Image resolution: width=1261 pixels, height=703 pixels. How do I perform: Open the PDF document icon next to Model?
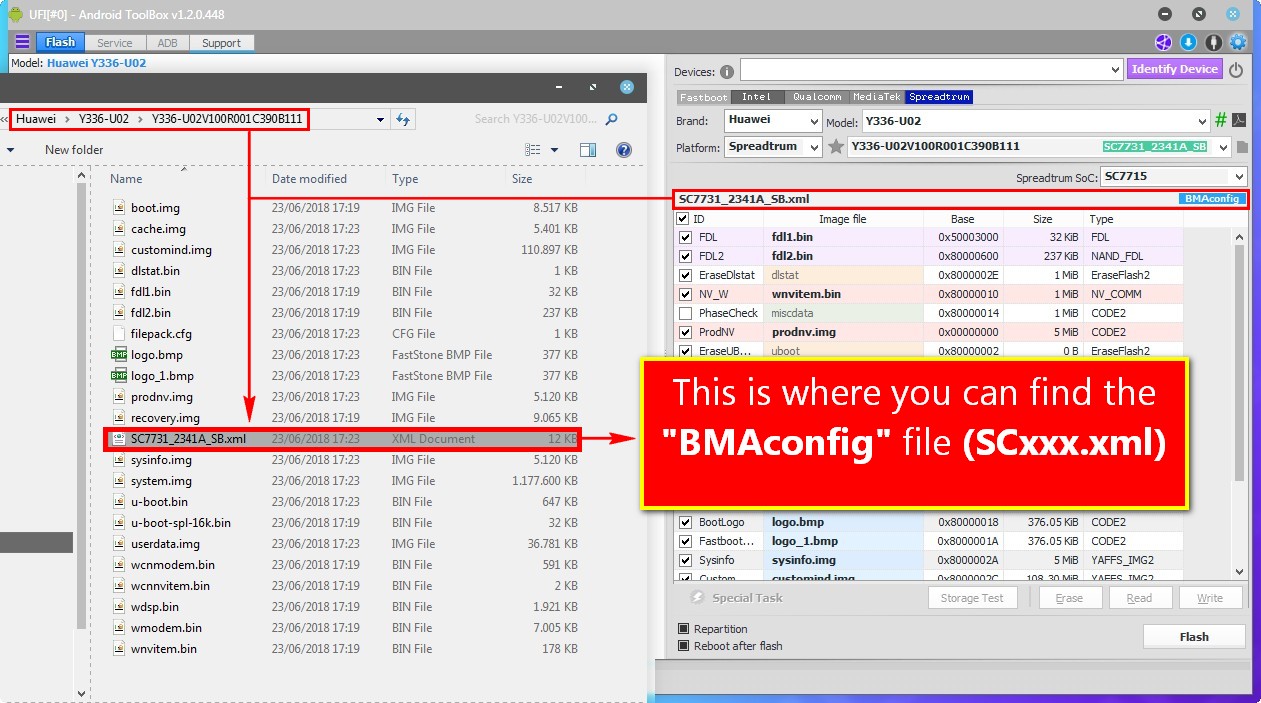(x=1238, y=121)
